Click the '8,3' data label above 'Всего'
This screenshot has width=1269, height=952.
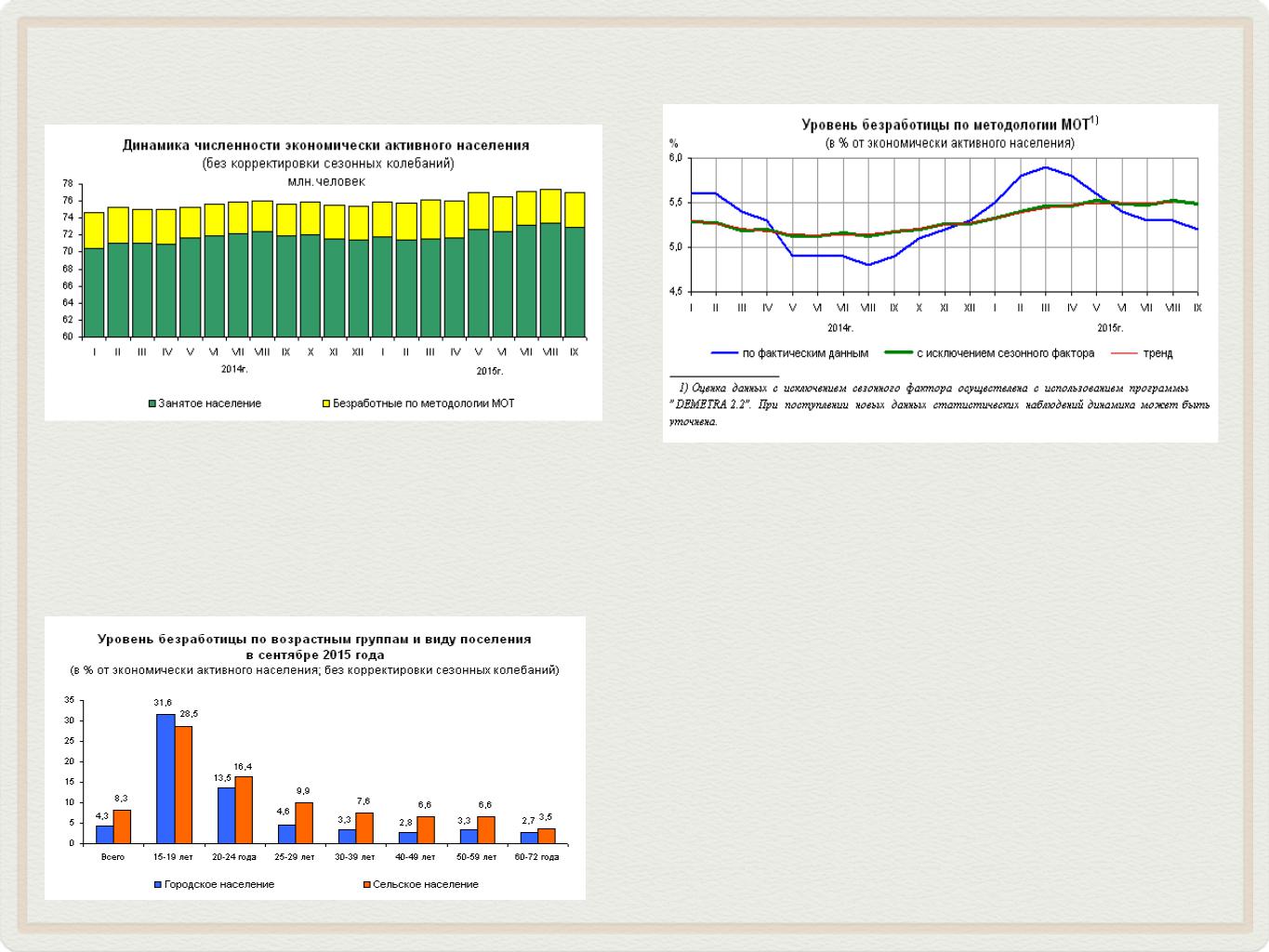coord(121,799)
